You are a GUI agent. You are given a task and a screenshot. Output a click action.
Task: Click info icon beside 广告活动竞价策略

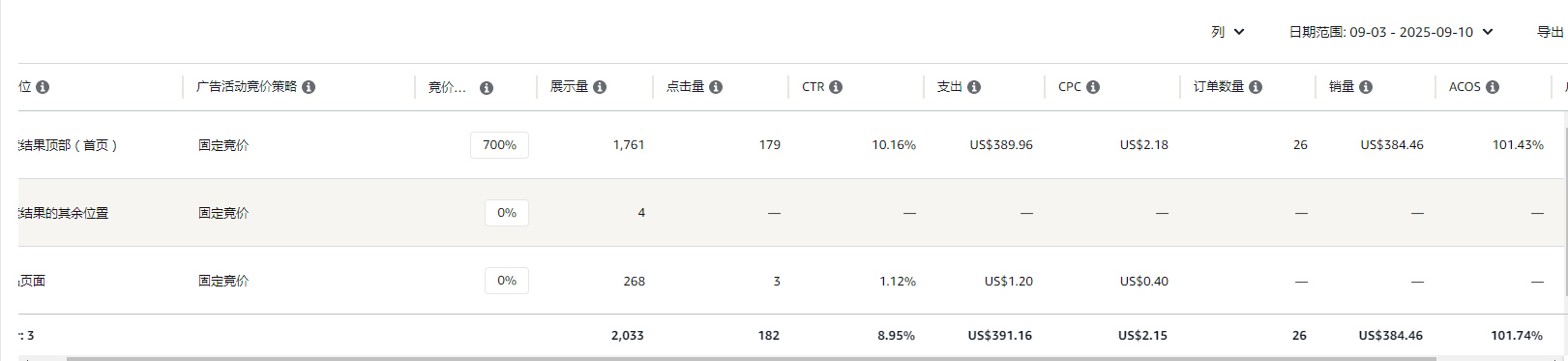(x=309, y=87)
